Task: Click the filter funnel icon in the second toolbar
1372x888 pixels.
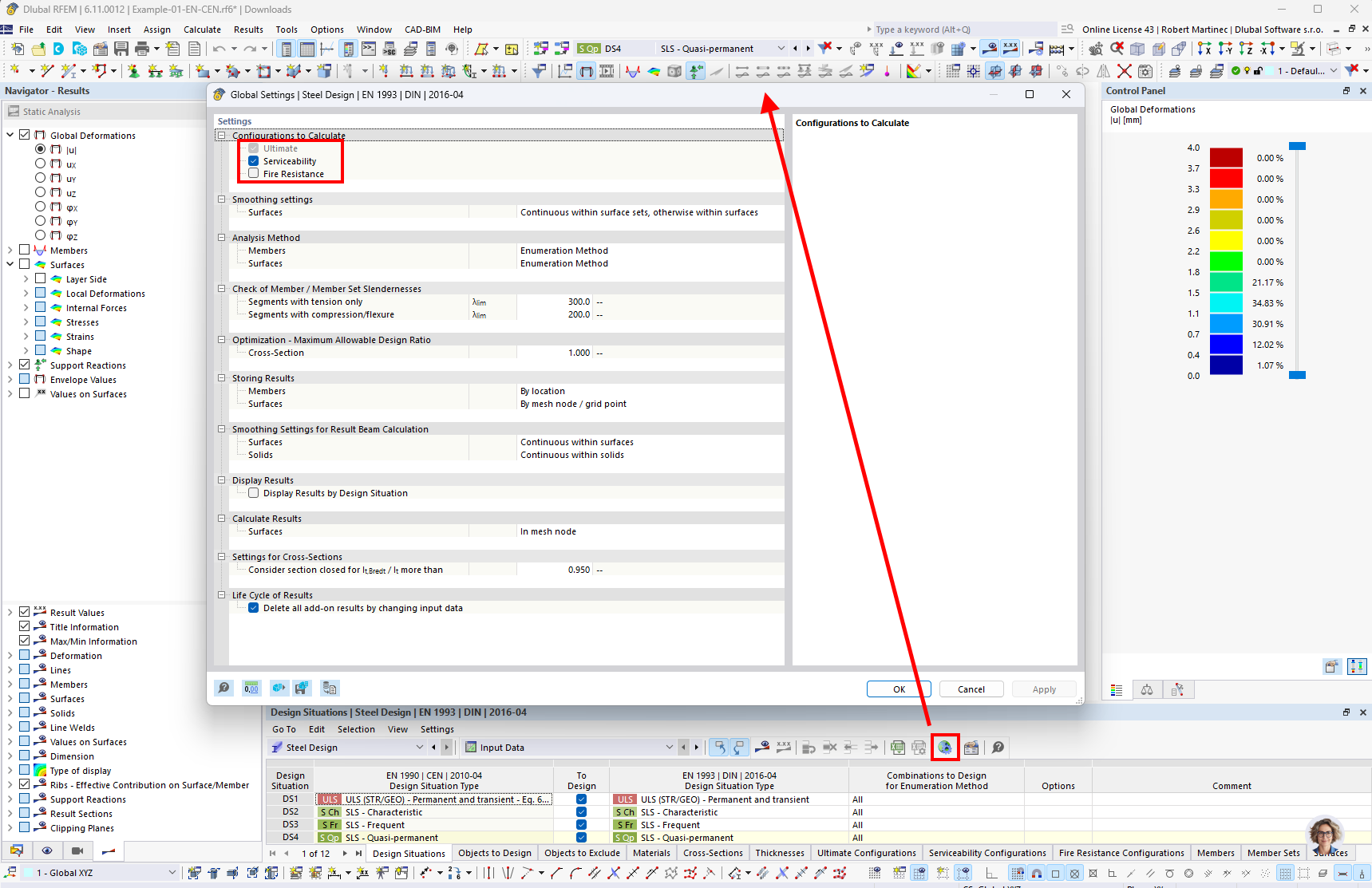Action: click(x=539, y=71)
